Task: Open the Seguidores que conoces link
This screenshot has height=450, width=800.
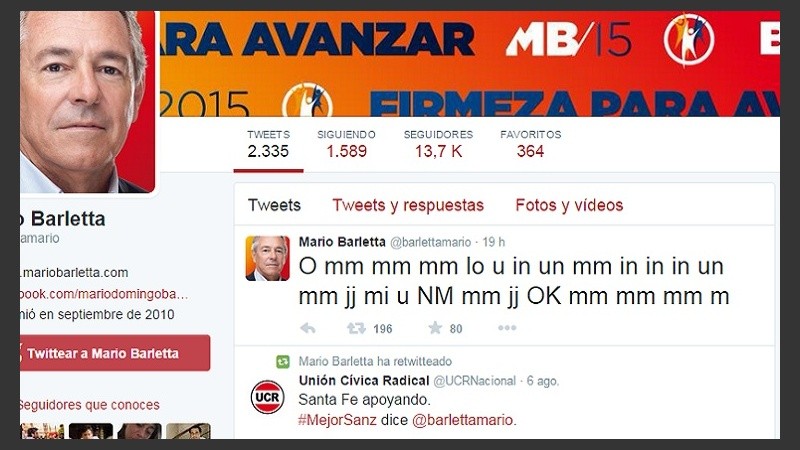Action: (90, 405)
